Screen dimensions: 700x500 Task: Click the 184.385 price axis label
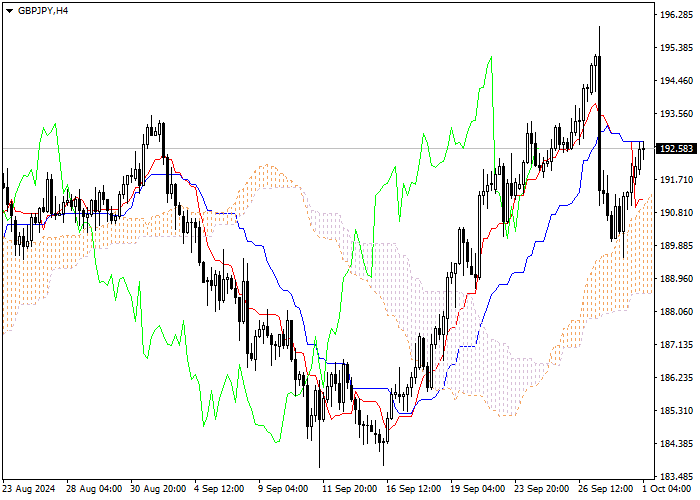[x=676, y=444]
